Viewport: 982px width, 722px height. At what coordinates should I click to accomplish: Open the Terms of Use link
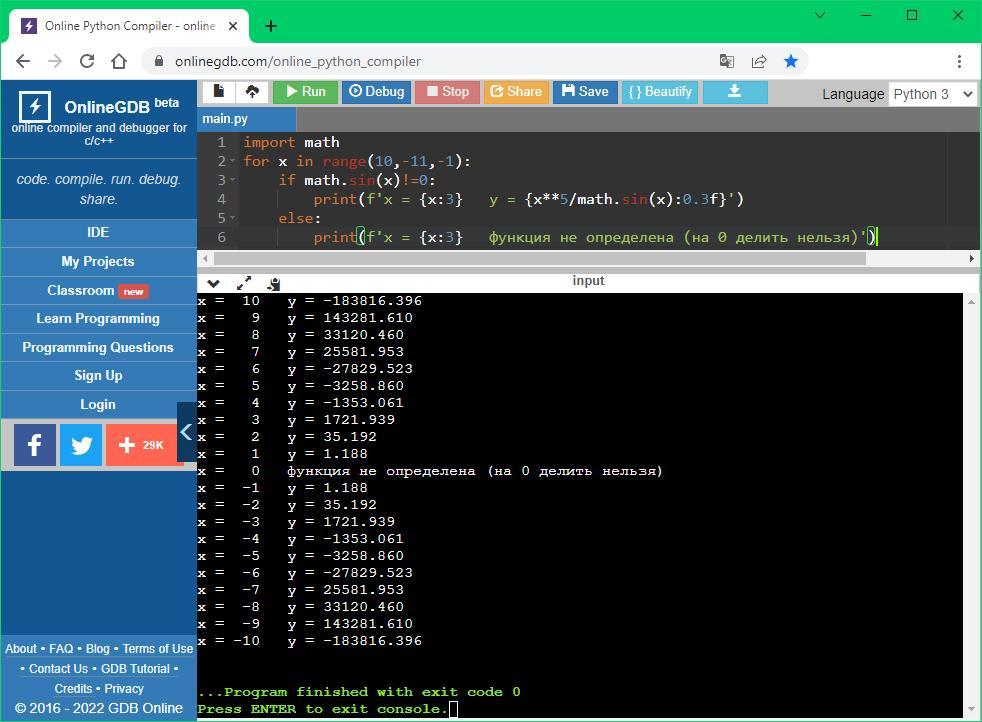[x=158, y=648]
